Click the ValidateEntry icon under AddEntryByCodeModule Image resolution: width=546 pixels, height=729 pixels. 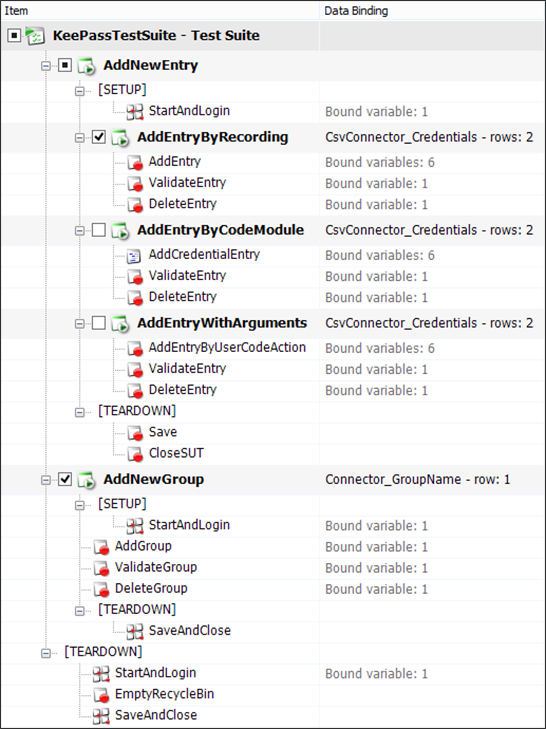click(x=134, y=276)
